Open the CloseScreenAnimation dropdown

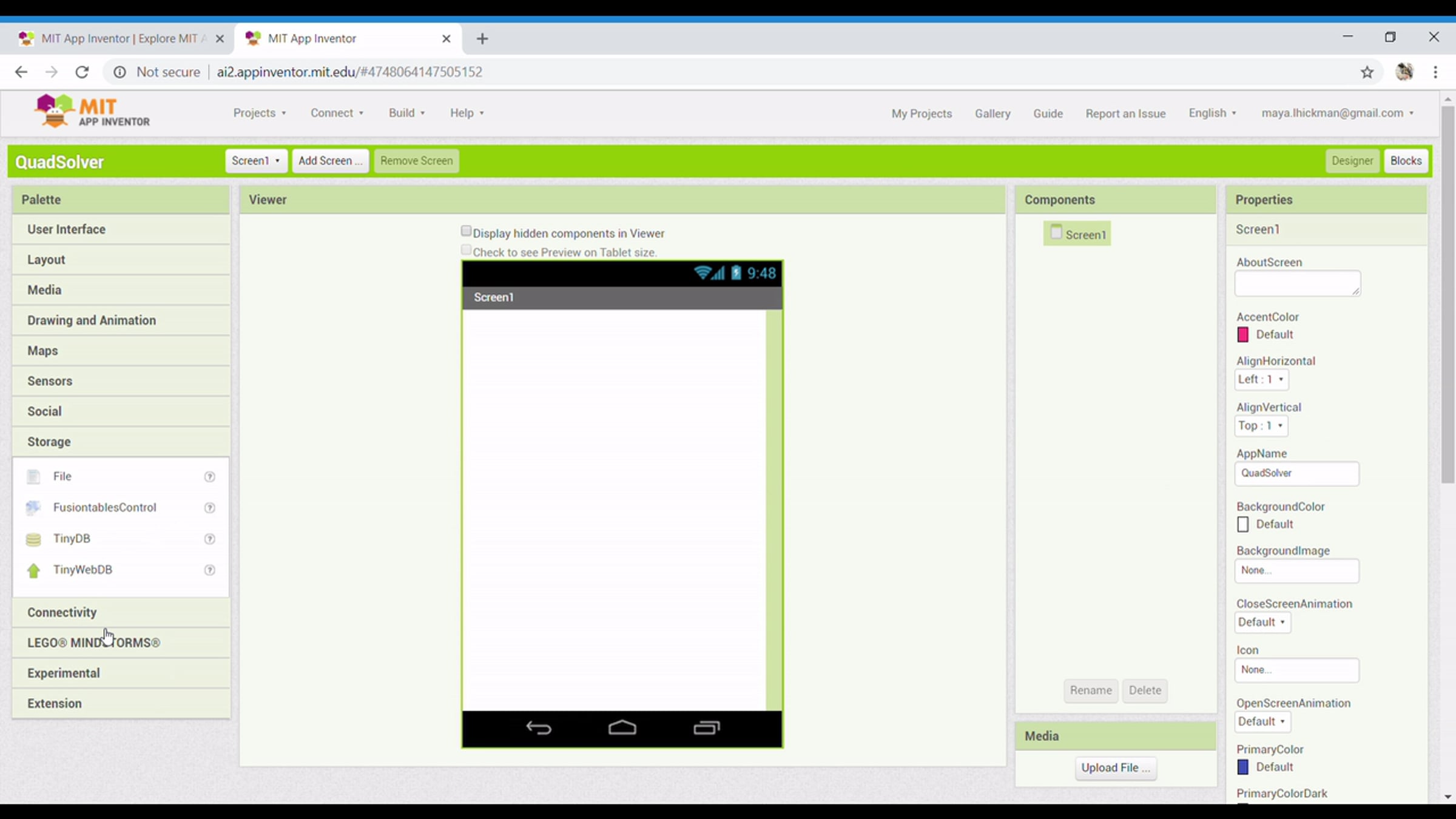[x=1262, y=622]
